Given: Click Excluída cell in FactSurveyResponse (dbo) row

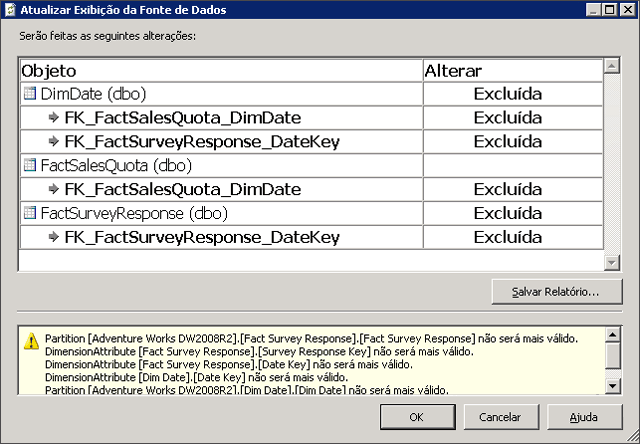Looking at the screenshot, I should (x=513, y=213).
